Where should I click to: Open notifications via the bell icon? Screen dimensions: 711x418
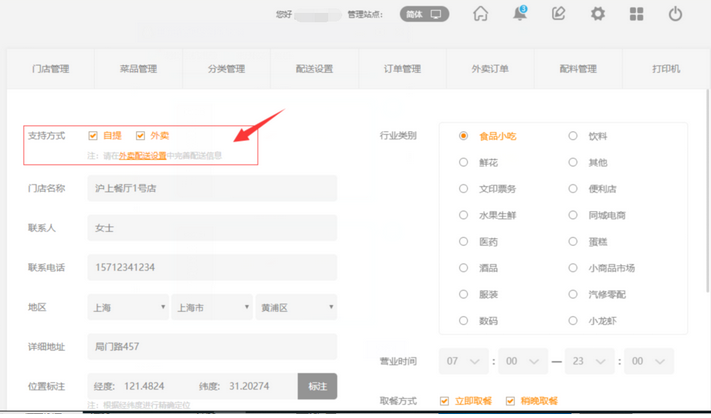point(520,14)
